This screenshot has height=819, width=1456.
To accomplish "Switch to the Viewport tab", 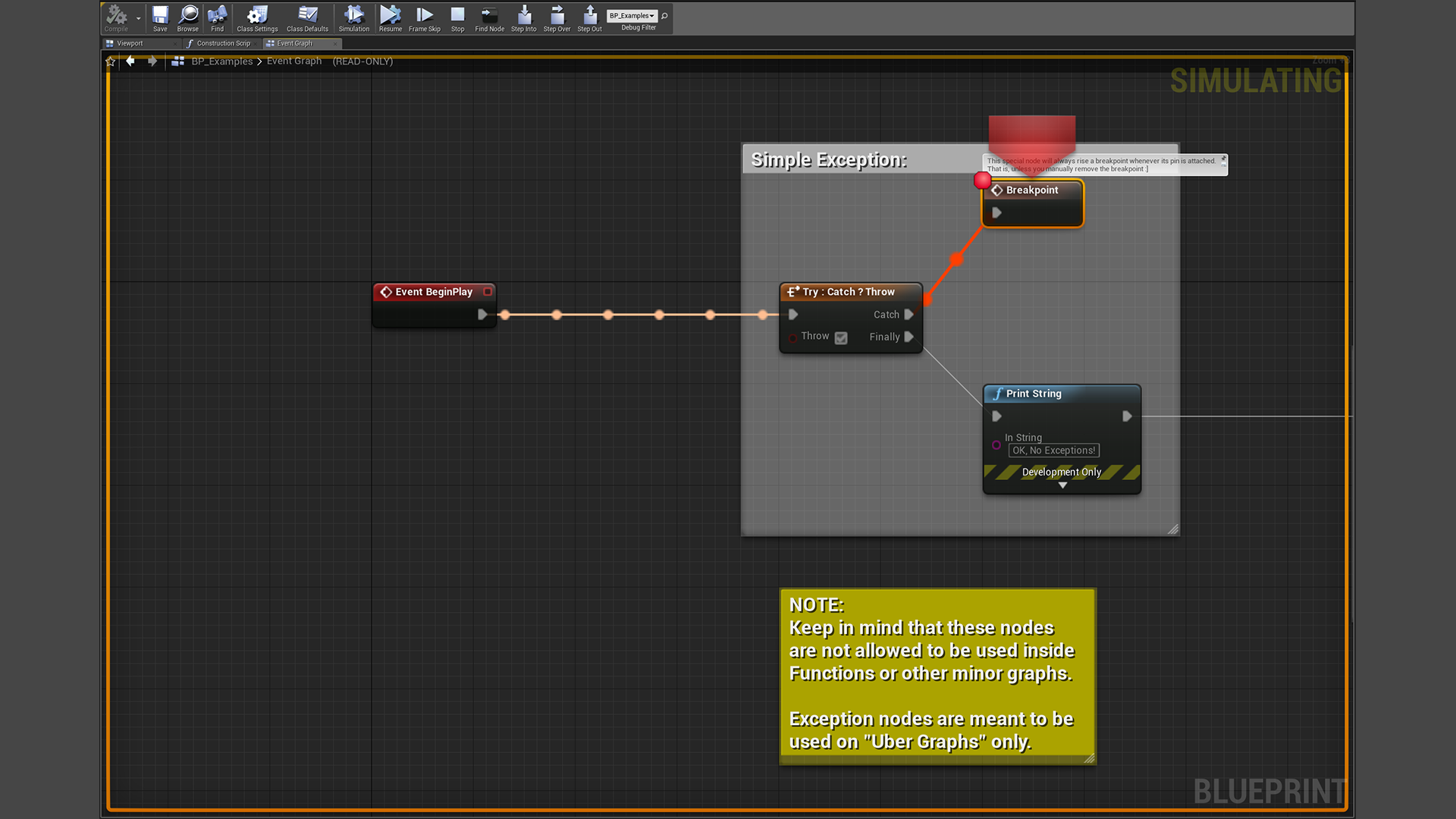I will click(x=130, y=43).
